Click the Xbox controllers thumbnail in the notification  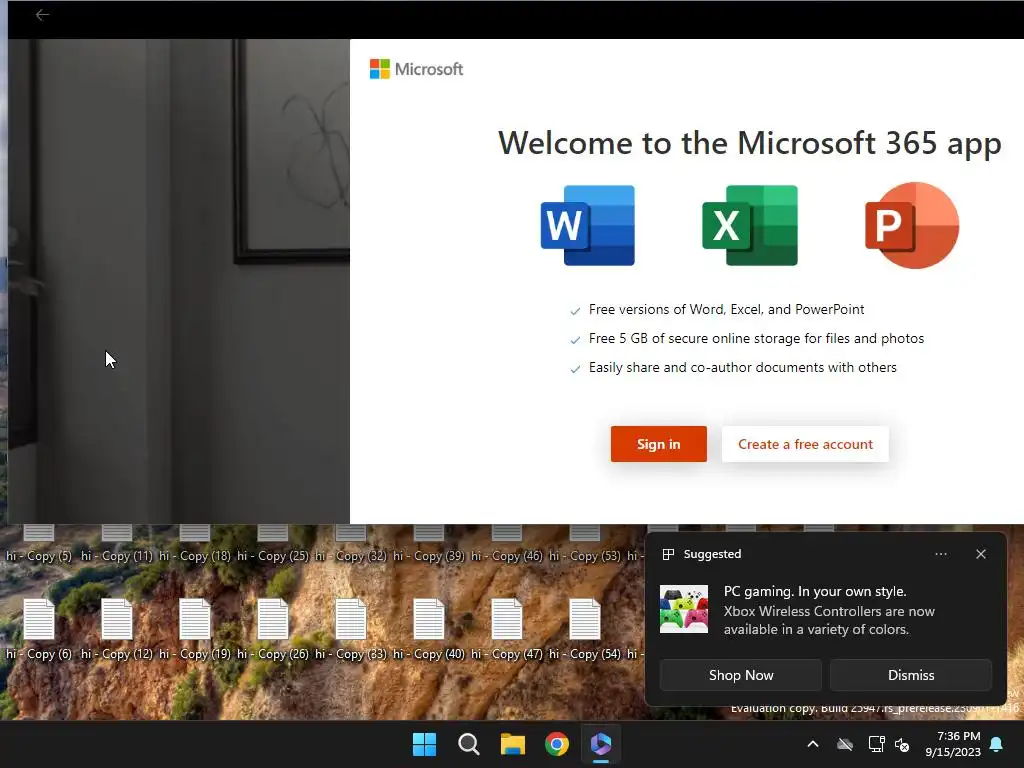click(x=684, y=609)
